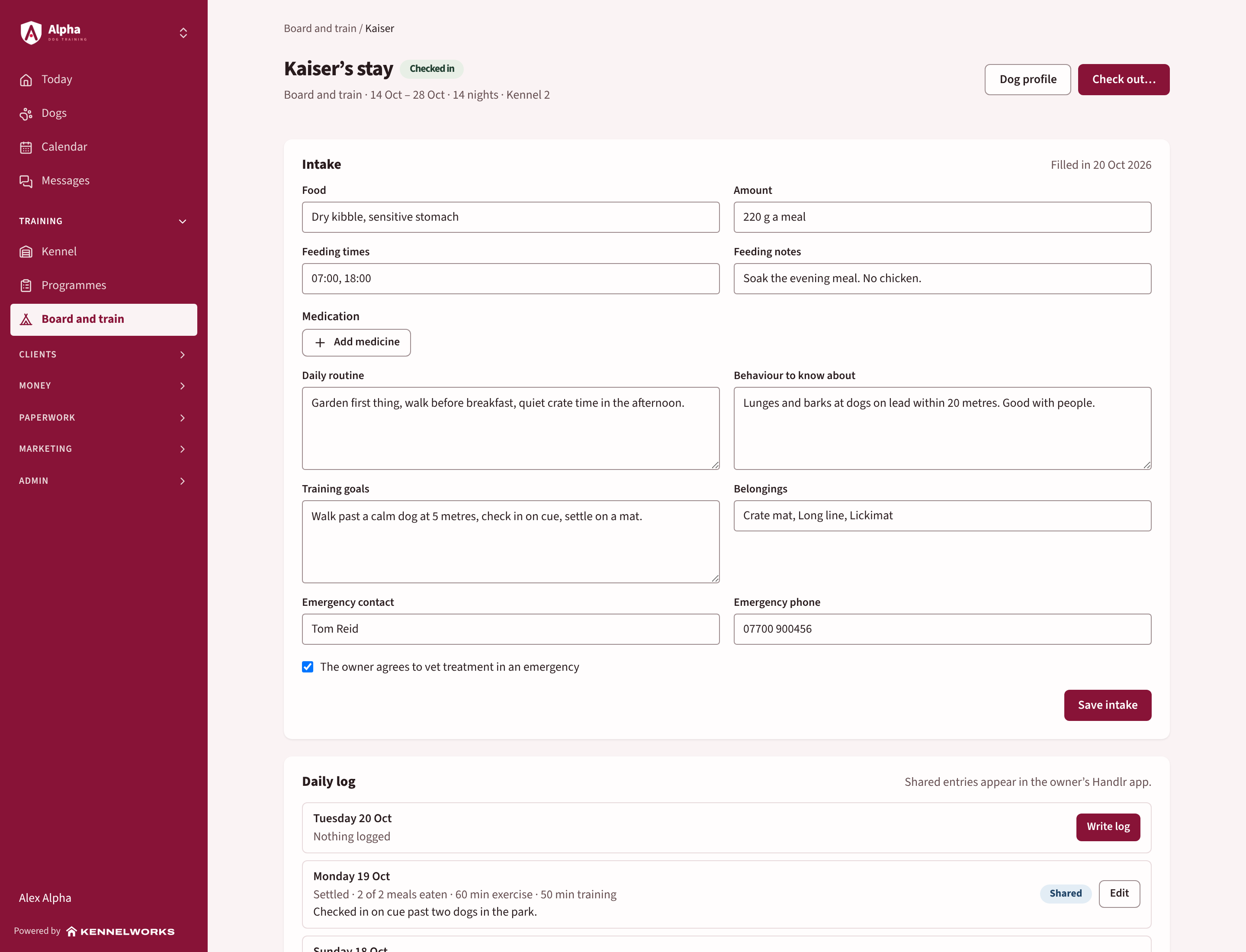Click the plus icon on Add medicine
Viewport: 1246px width, 952px height.
320,343
